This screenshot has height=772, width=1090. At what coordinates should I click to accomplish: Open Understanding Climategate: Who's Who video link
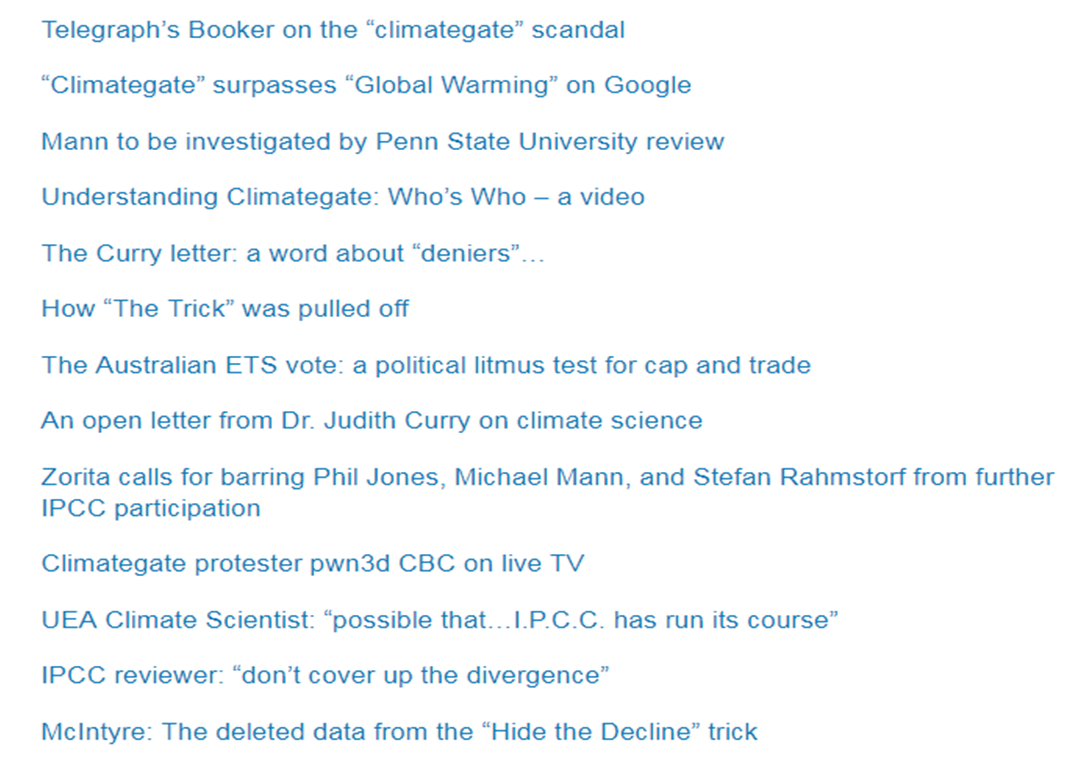pyautogui.click(x=342, y=197)
